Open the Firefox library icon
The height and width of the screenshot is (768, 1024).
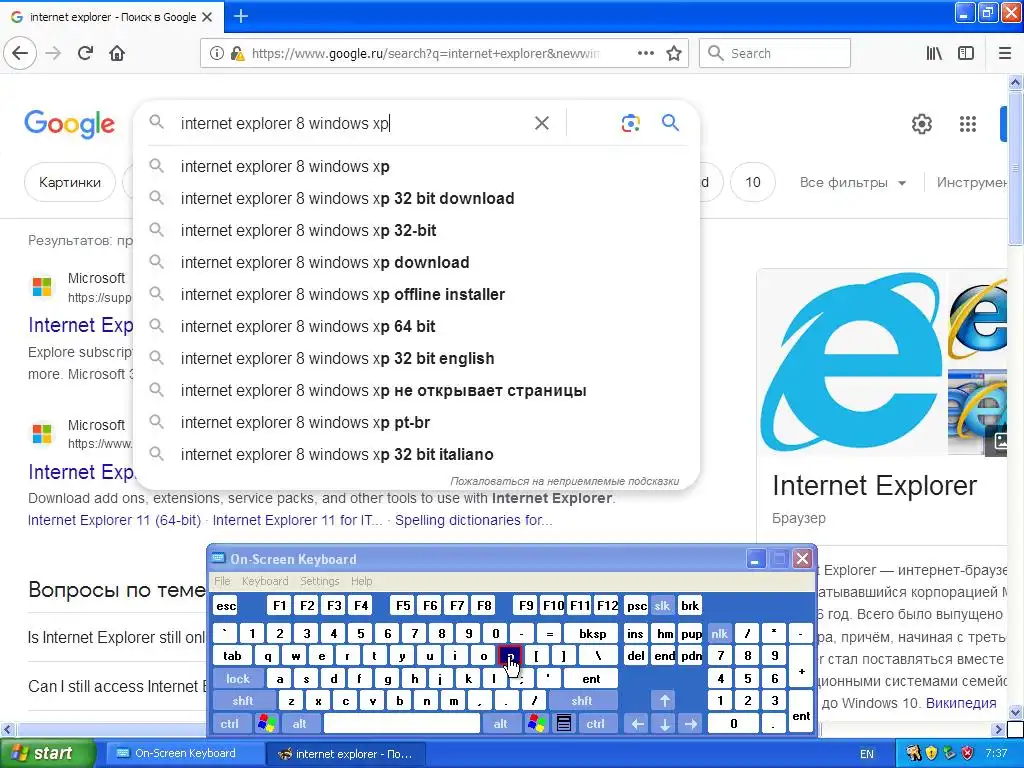click(934, 54)
